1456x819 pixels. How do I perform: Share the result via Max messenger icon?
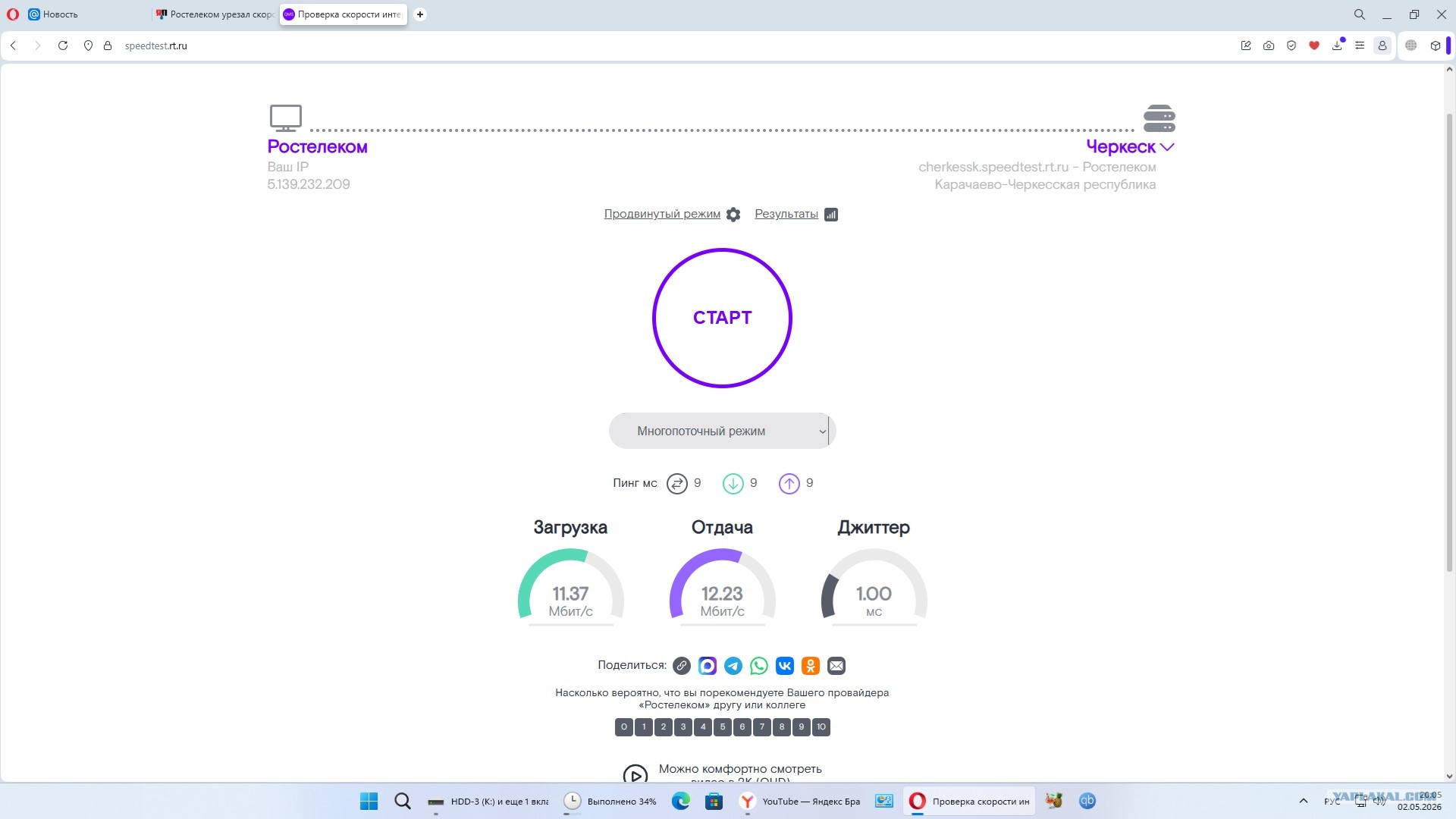(708, 666)
